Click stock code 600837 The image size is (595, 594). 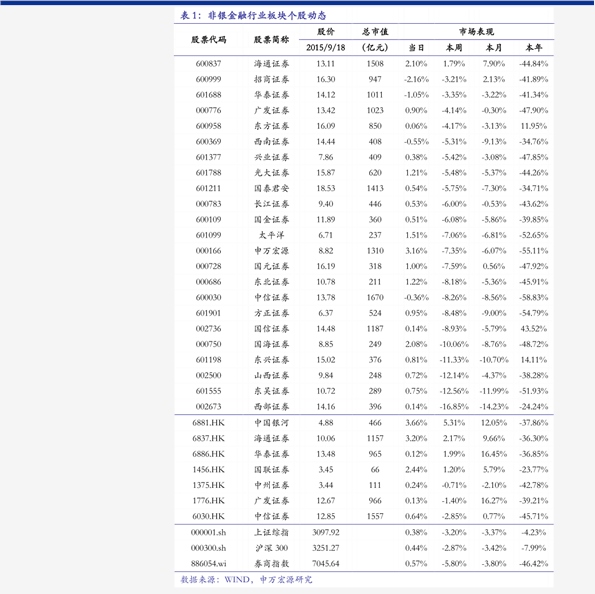tap(208, 64)
